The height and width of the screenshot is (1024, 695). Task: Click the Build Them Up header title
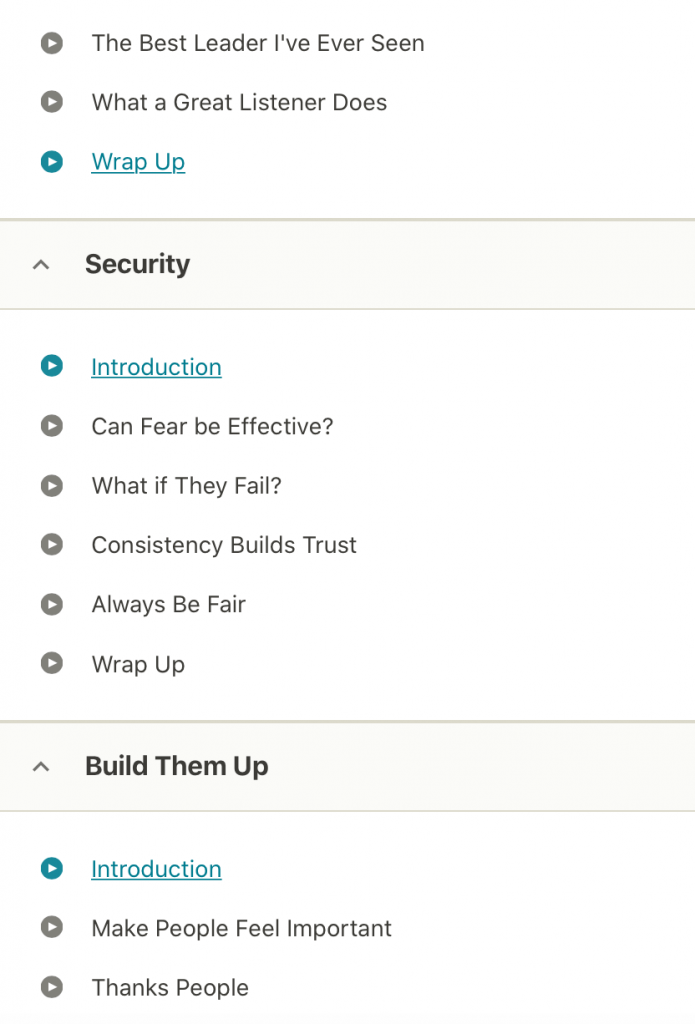point(176,766)
